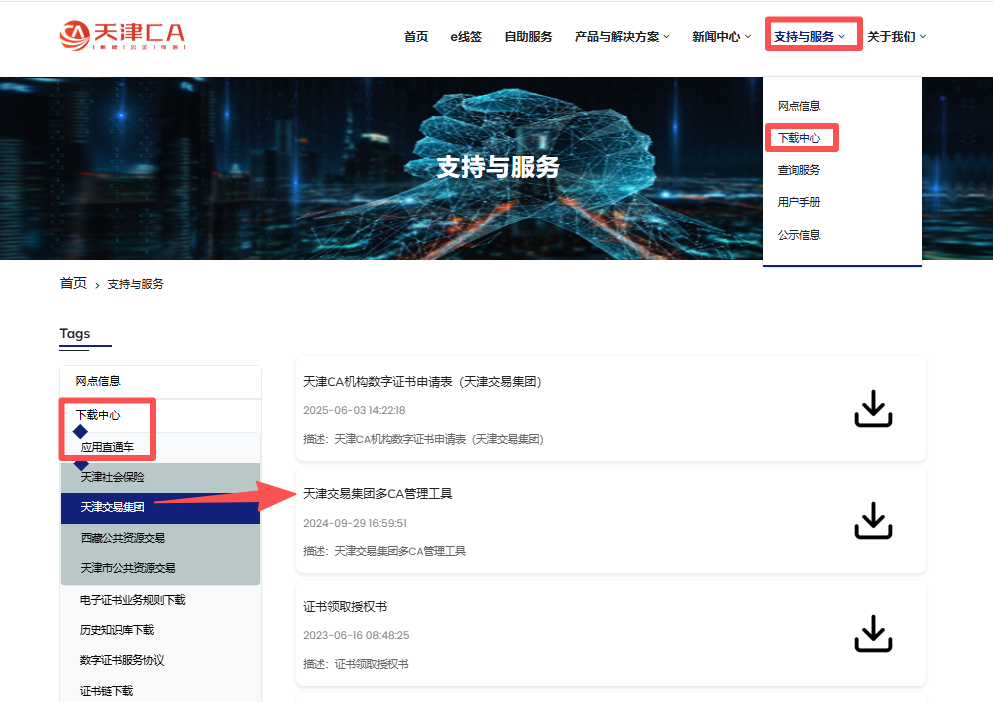Choose 查询服务 in the dropdown submenu

click(799, 170)
